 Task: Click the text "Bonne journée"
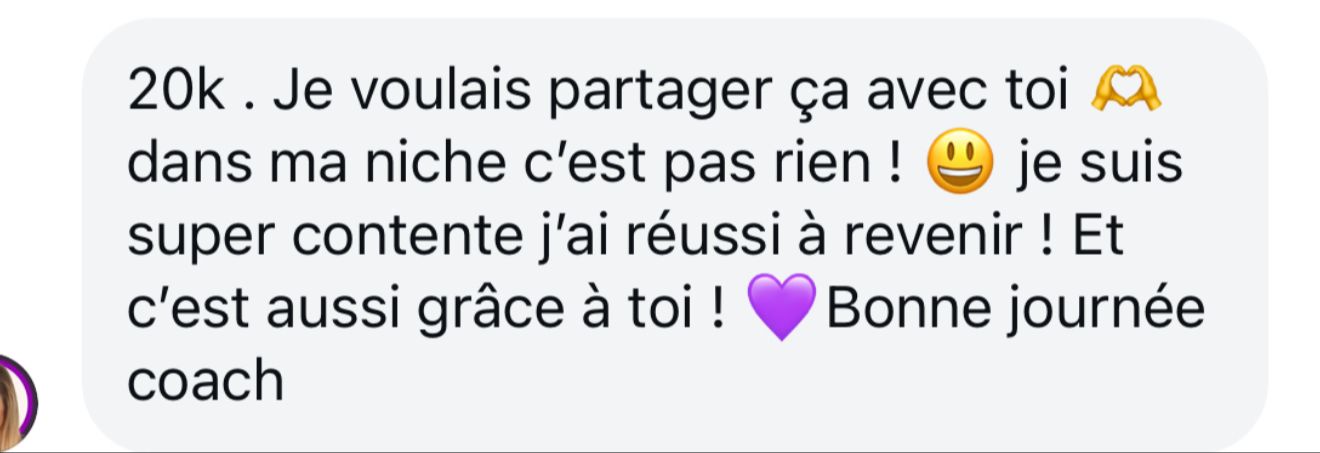click(x=1012, y=308)
